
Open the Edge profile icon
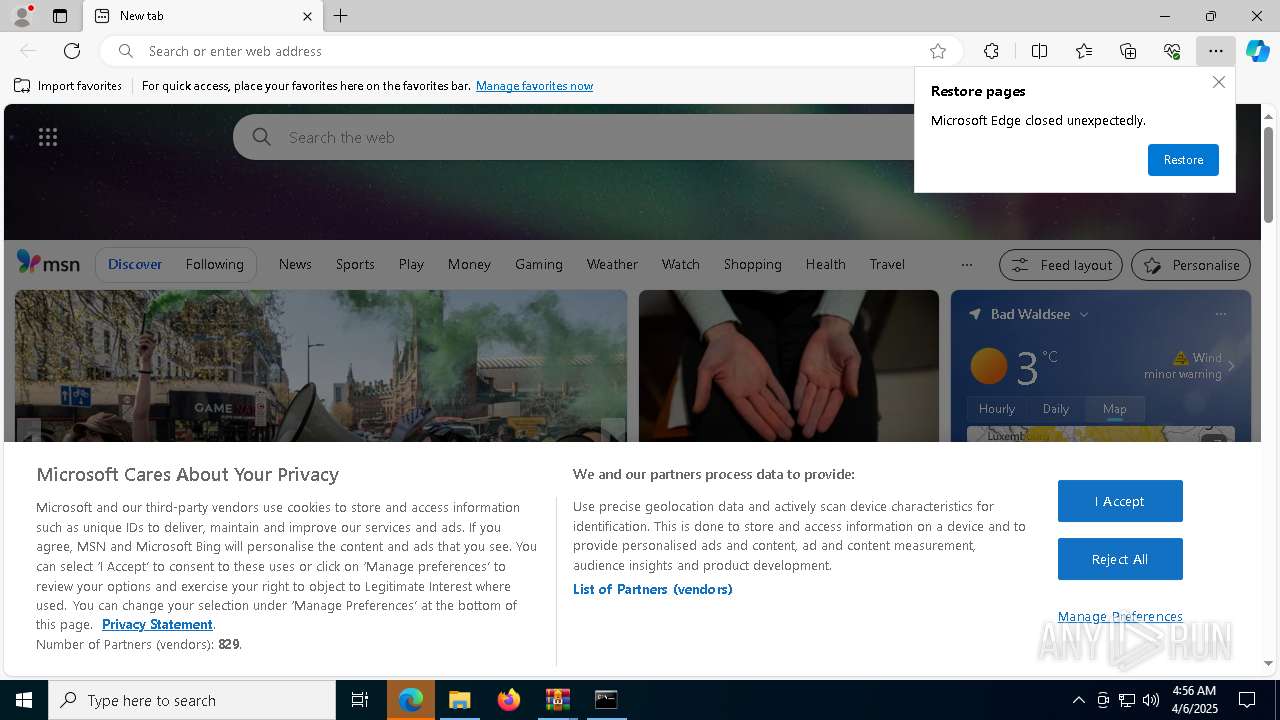pyautogui.click(x=21, y=16)
